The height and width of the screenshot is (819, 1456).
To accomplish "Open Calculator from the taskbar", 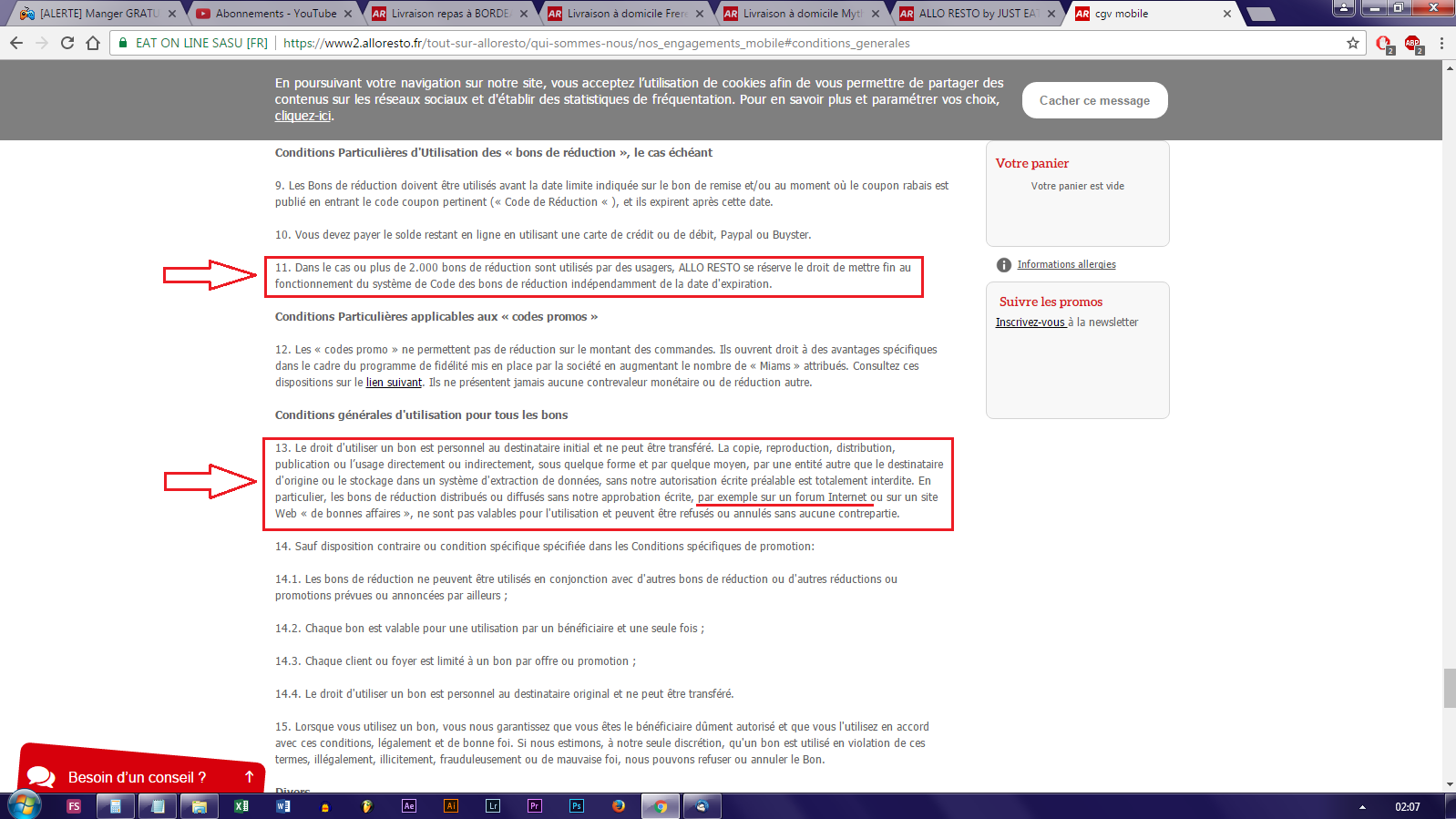I will [x=116, y=806].
